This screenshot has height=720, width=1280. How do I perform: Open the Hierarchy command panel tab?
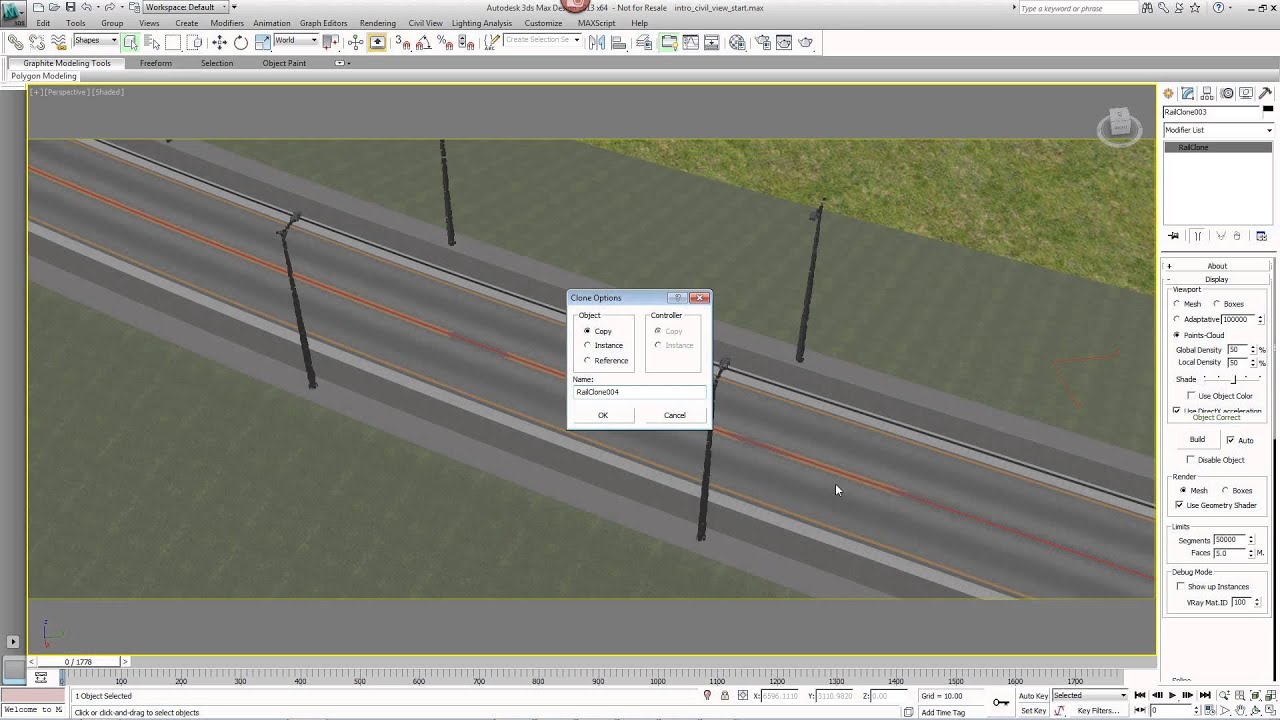(x=1207, y=93)
